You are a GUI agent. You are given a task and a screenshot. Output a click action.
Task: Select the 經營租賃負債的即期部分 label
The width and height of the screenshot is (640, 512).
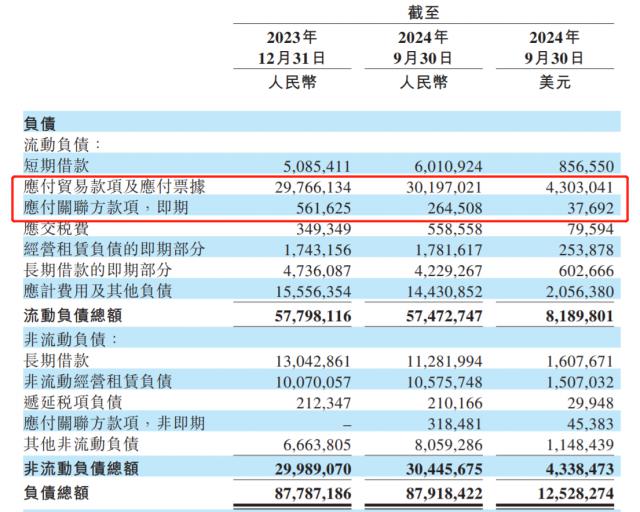pyautogui.click(x=115, y=249)
